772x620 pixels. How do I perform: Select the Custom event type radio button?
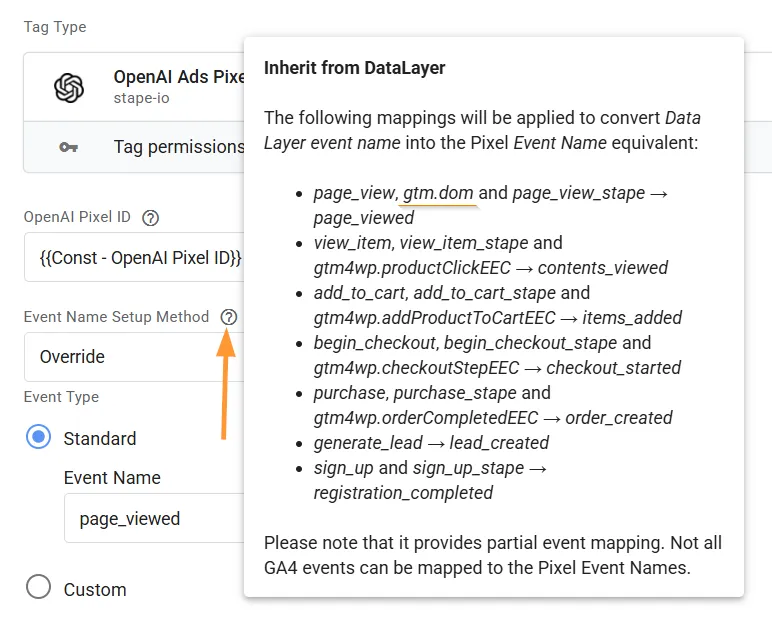coord(38,587)
